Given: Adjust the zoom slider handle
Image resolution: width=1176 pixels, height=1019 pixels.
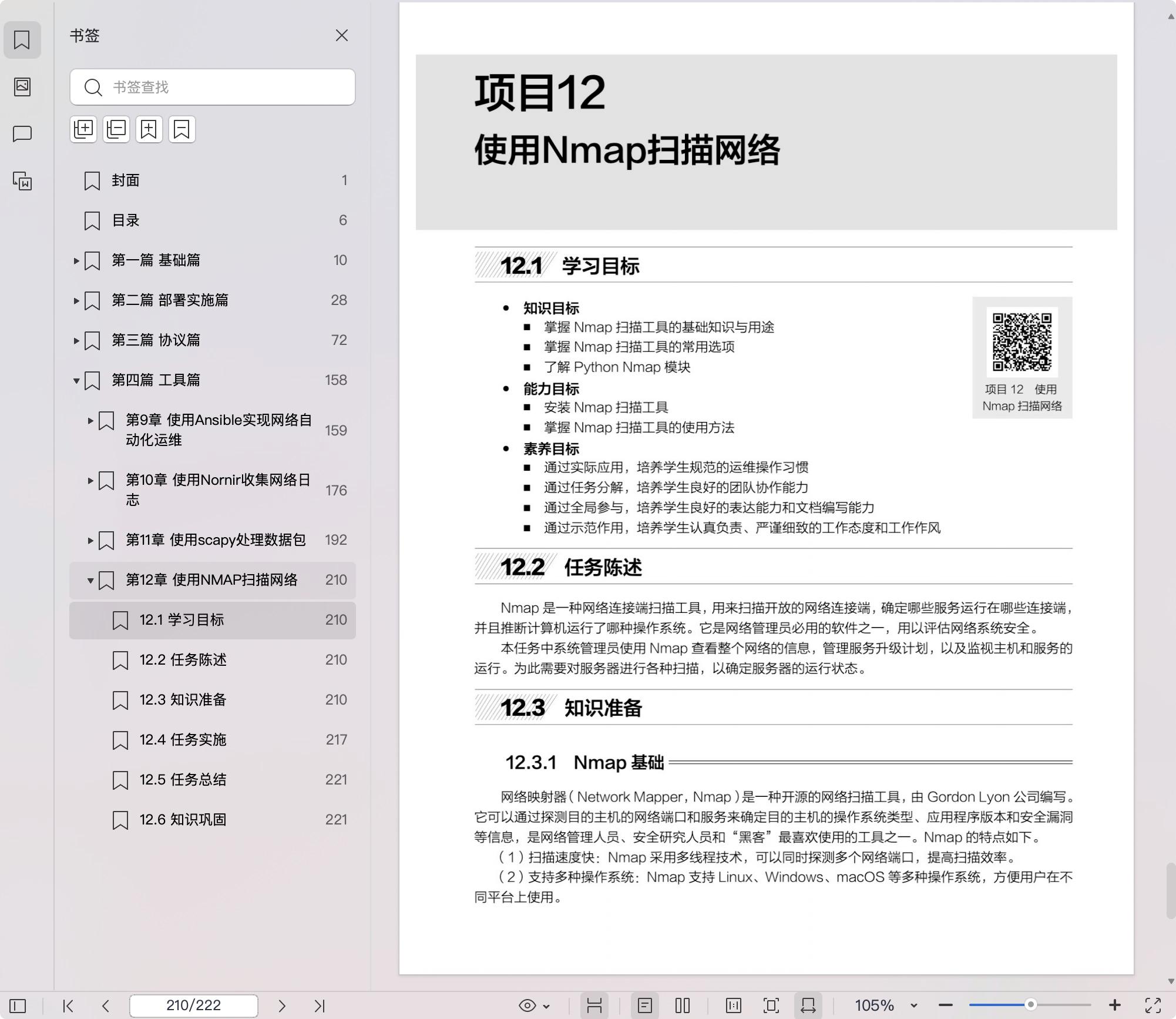Looking at the screenshot, I should coord(1030,1005).
